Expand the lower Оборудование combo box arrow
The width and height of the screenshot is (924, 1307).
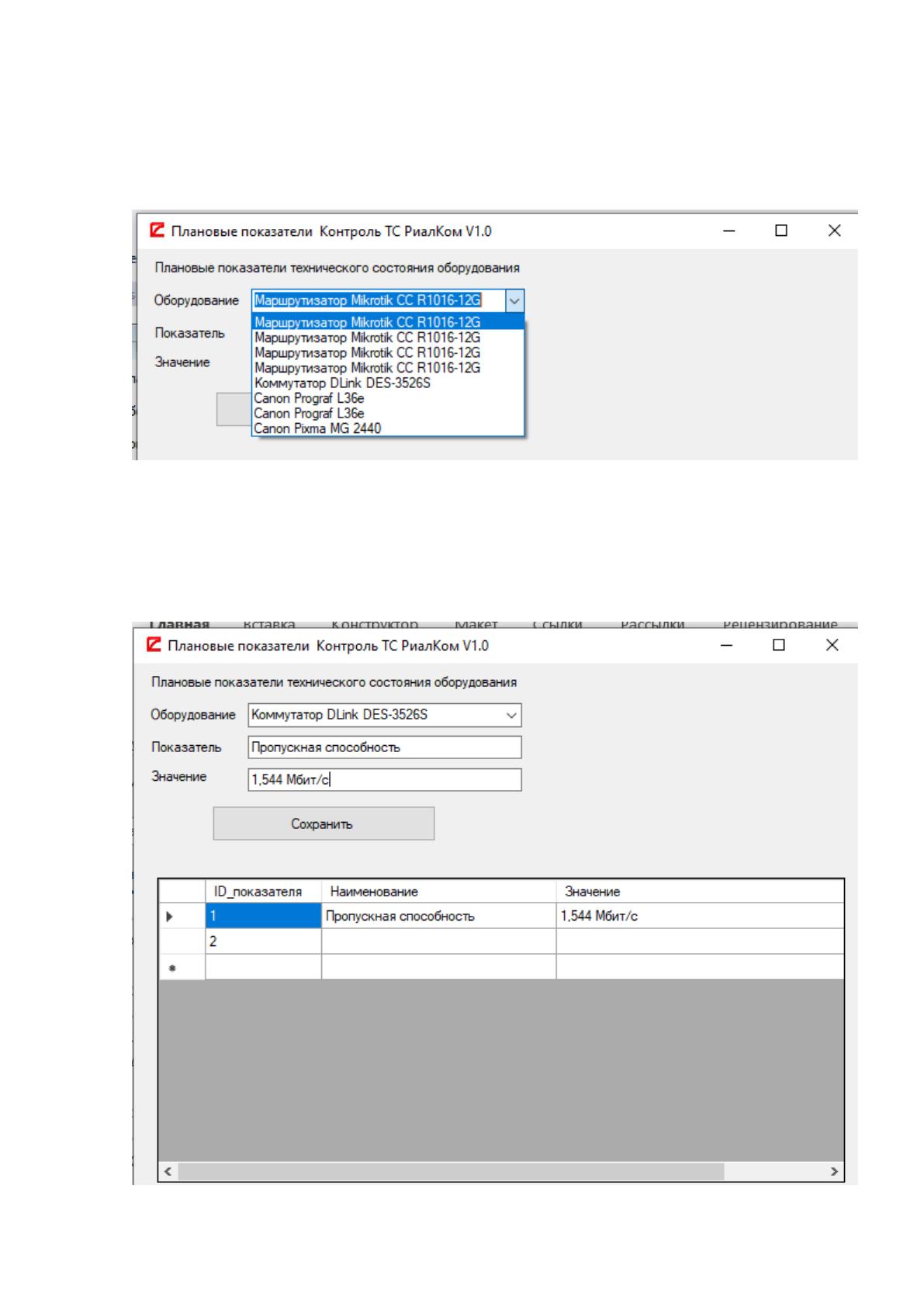511,715
